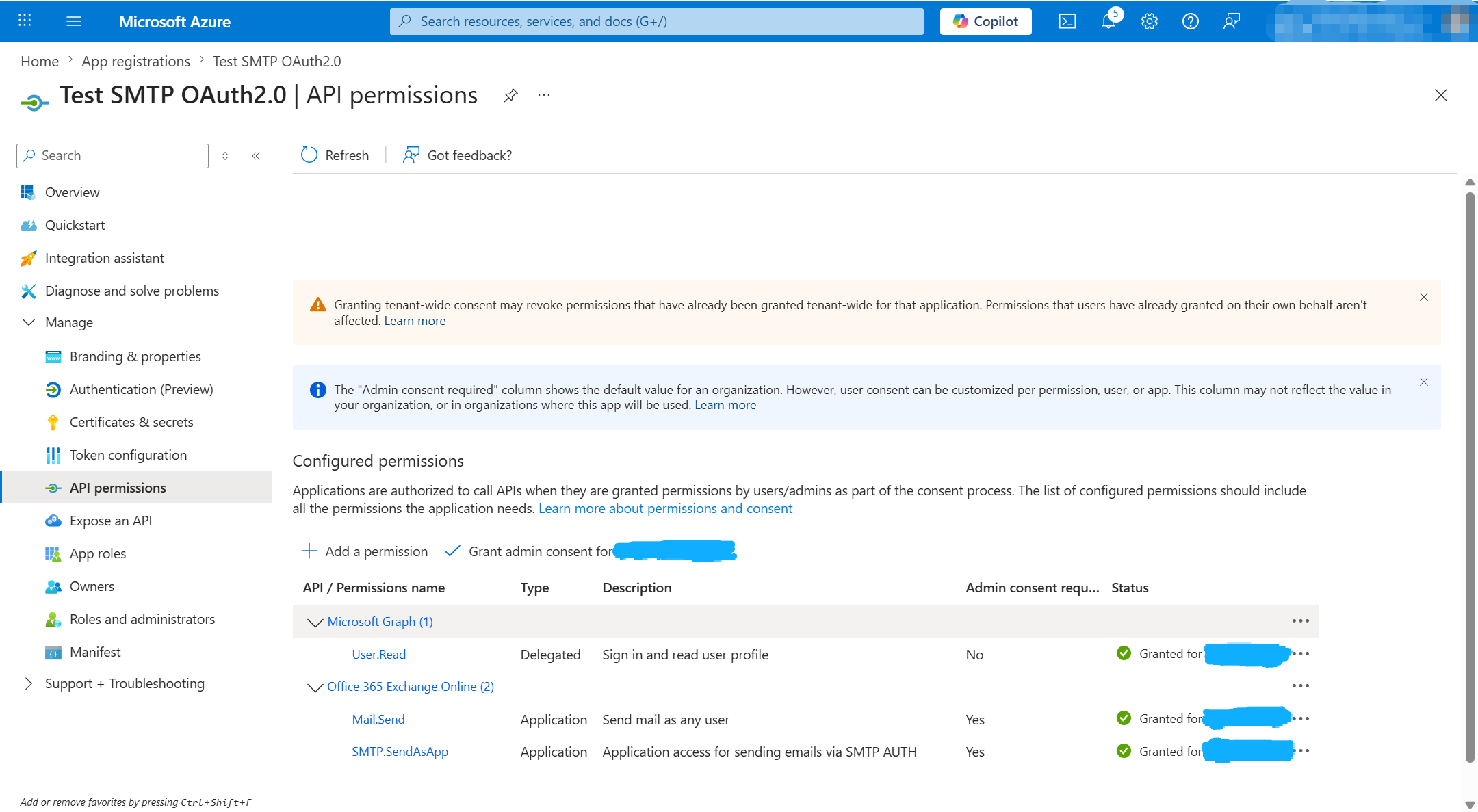Open more options for Office 365 Exchange Online
Screen dimensions: 1478x812
pyautogui.click(x=1301, y=686)
